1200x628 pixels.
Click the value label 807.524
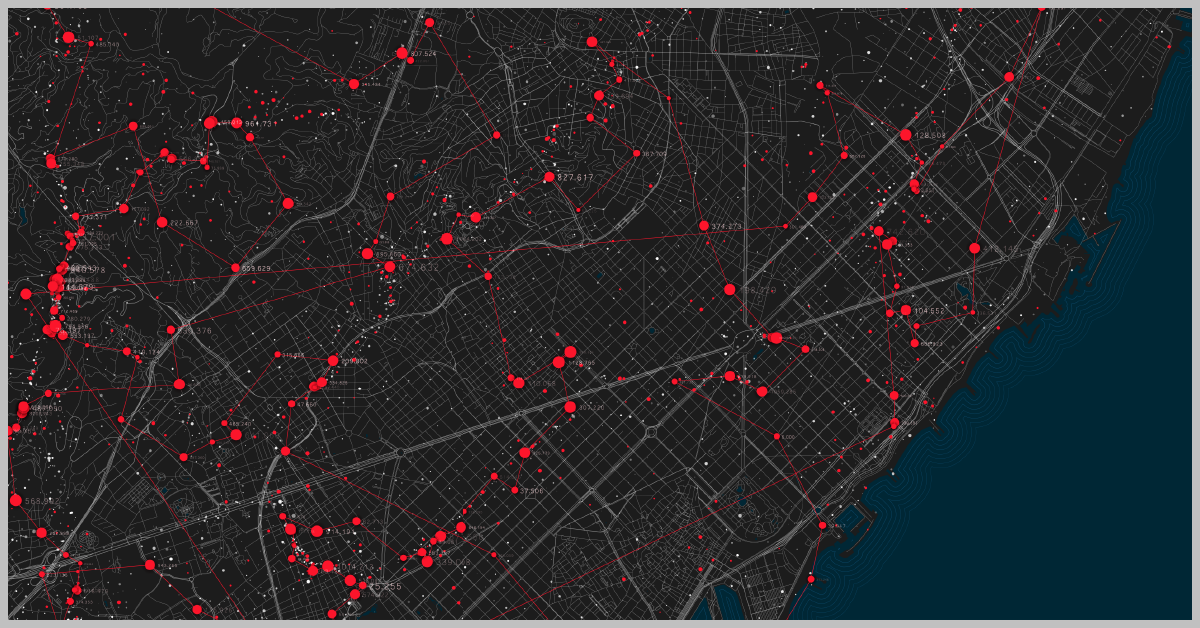423,53
